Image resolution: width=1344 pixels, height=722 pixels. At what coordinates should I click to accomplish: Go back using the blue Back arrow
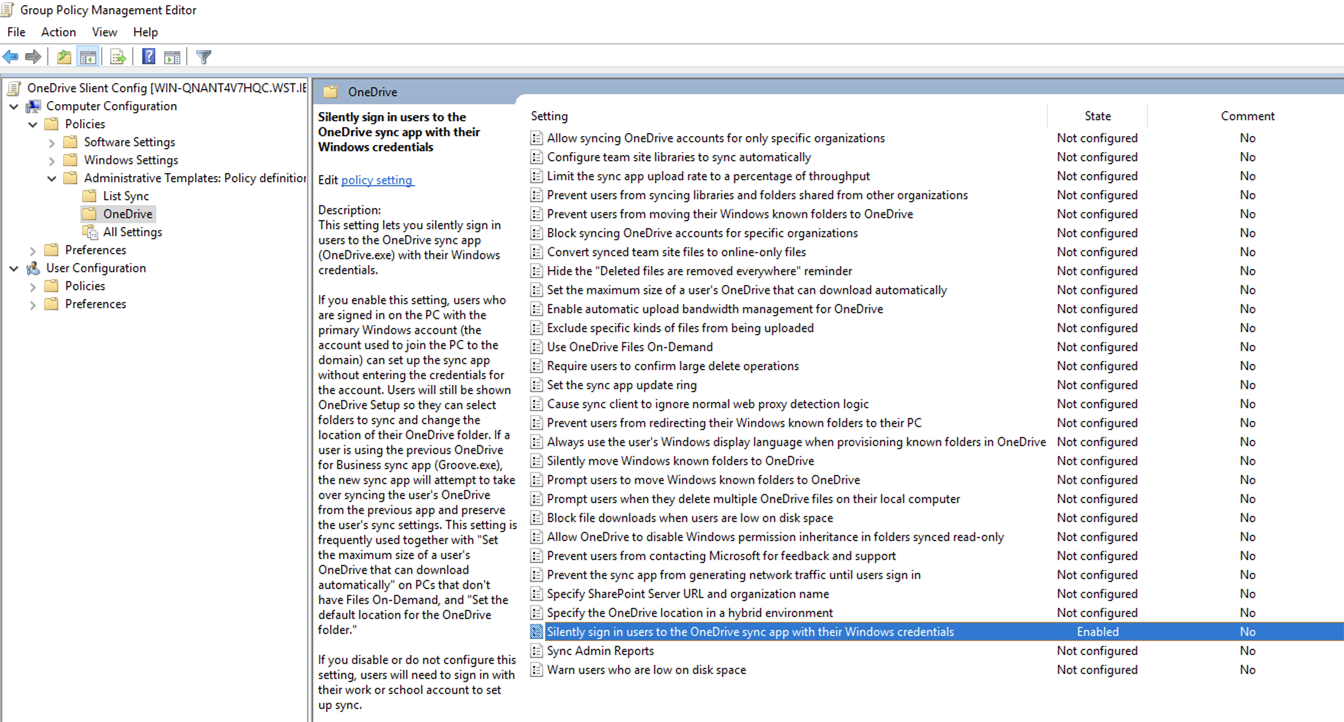tap(11, 57)
